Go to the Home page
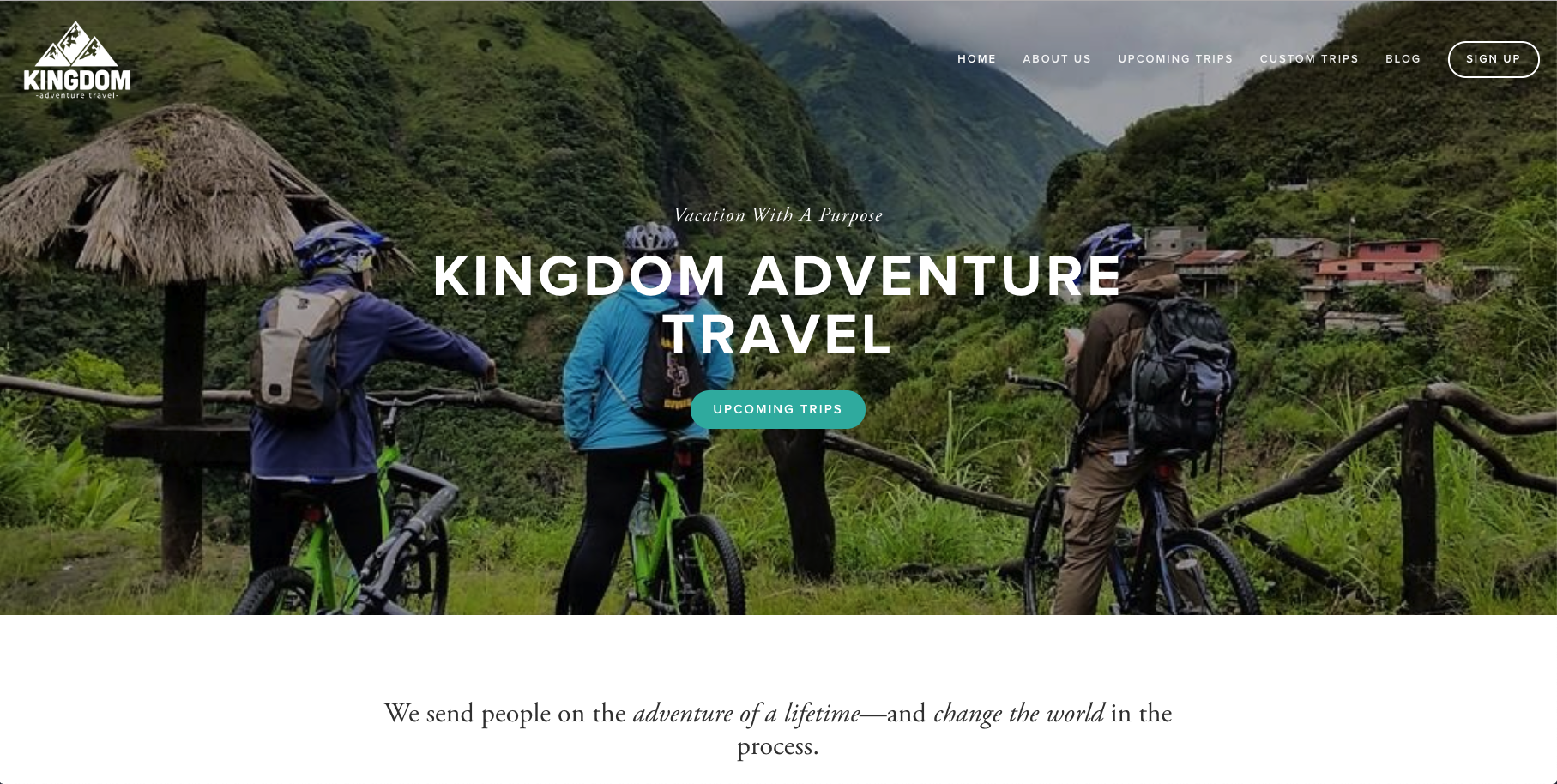1557x784 pixels. (x=976, y=59)
